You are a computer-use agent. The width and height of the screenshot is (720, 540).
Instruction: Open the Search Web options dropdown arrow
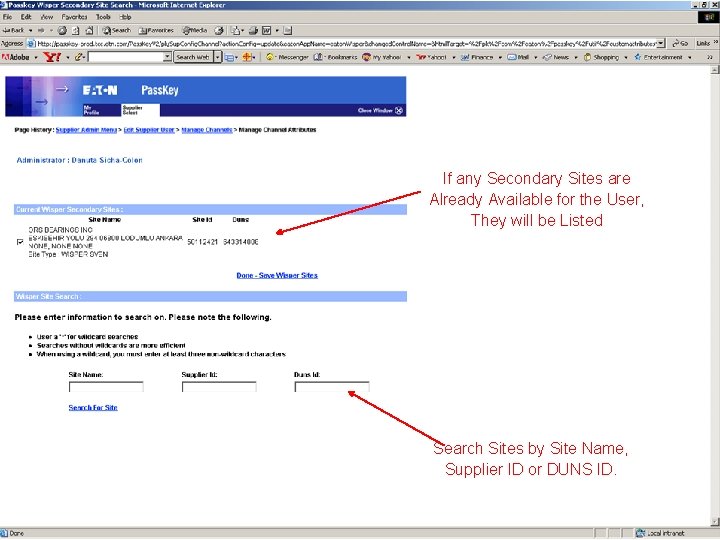(x=217, y=57)
